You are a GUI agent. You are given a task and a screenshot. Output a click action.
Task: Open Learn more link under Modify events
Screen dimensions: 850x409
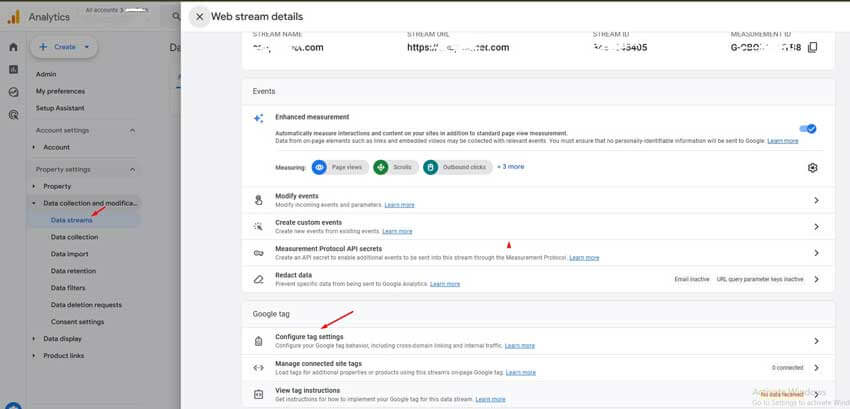(400, 205)
